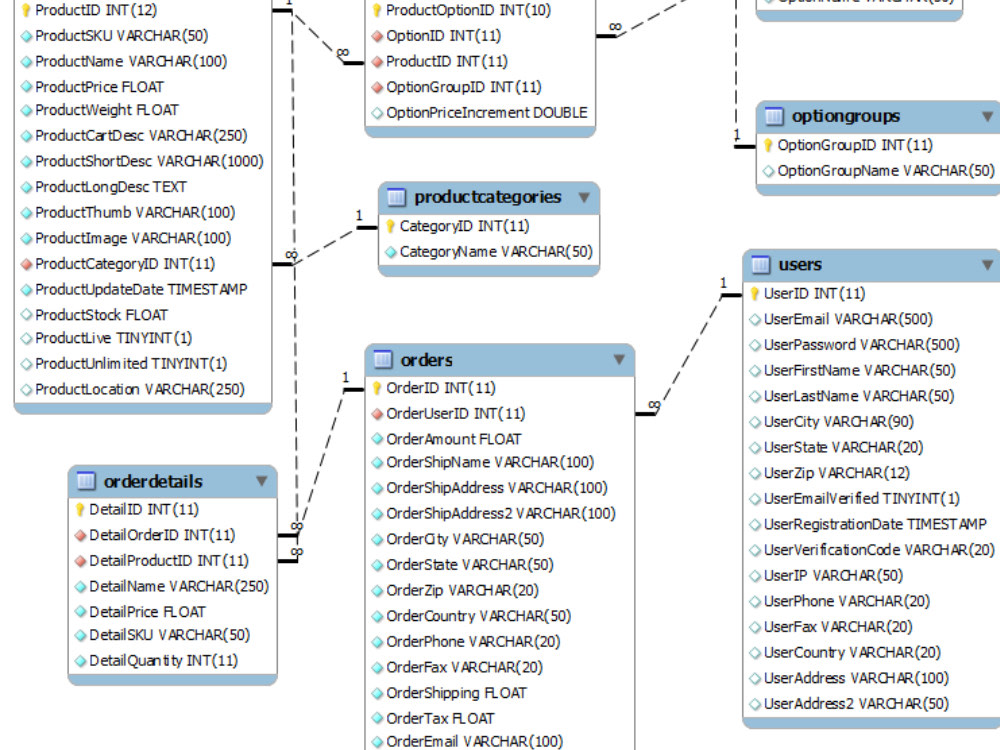Select the optiongroups table title
1000x750 pixels.
pos(846,117)
